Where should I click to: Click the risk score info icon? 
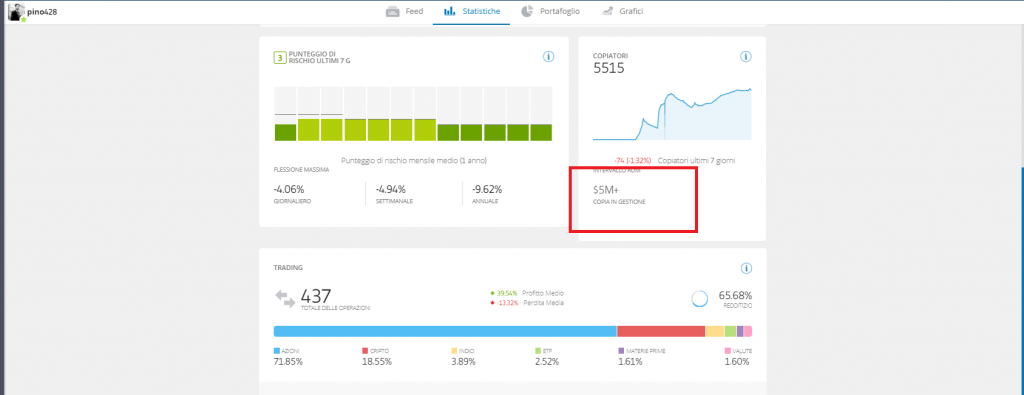pos(549,57)
